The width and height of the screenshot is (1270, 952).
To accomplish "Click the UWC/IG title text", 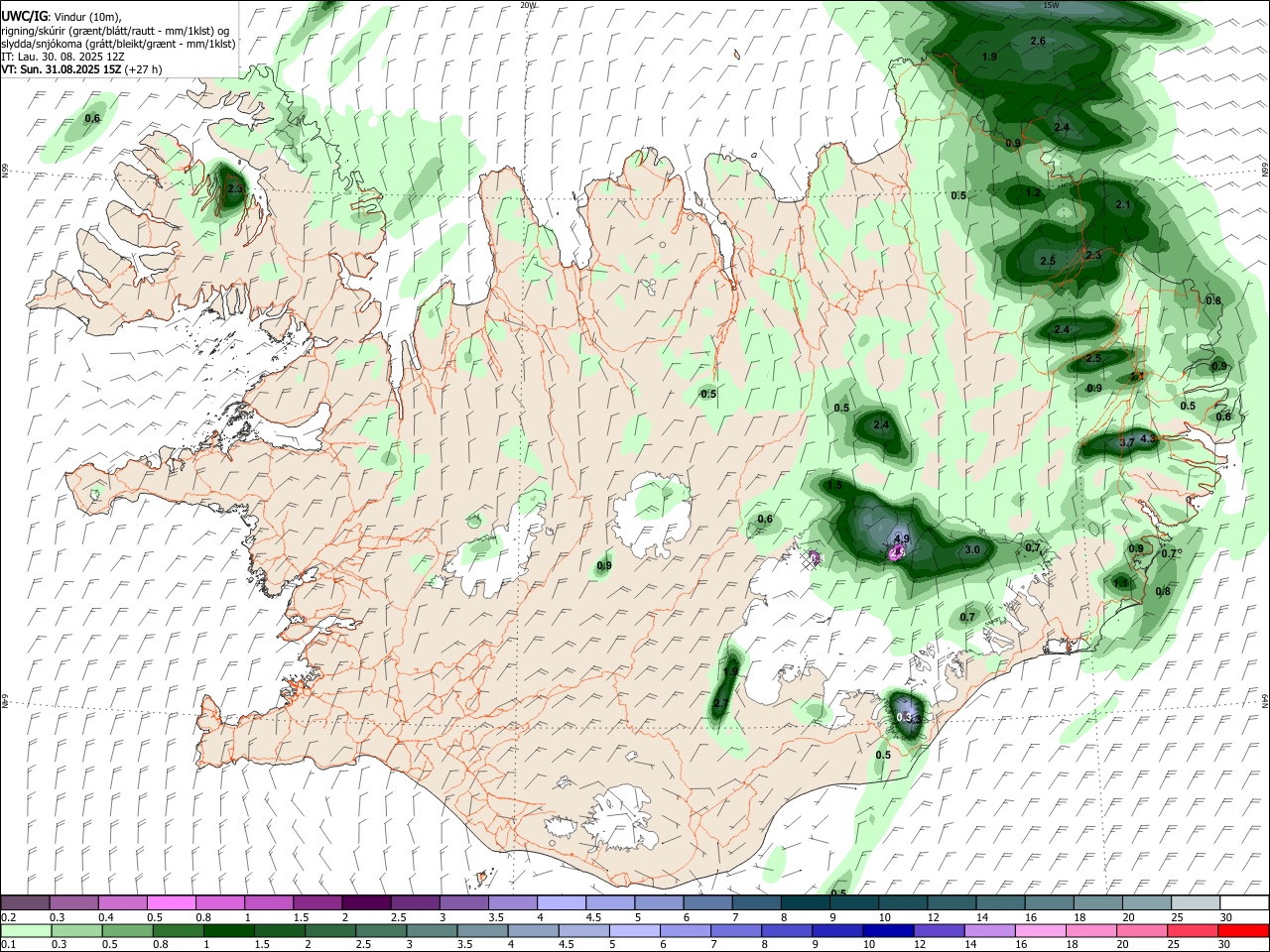I will click(x=24, y=16).
